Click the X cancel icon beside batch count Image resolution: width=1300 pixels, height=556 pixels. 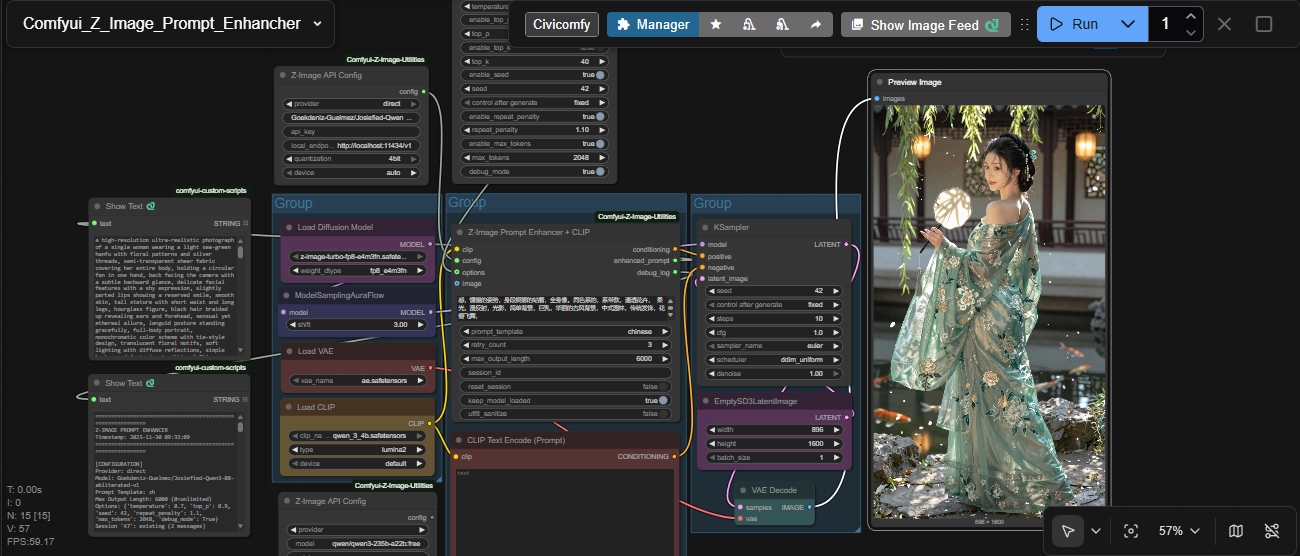pyautogui.click(x=1224, y=24)
